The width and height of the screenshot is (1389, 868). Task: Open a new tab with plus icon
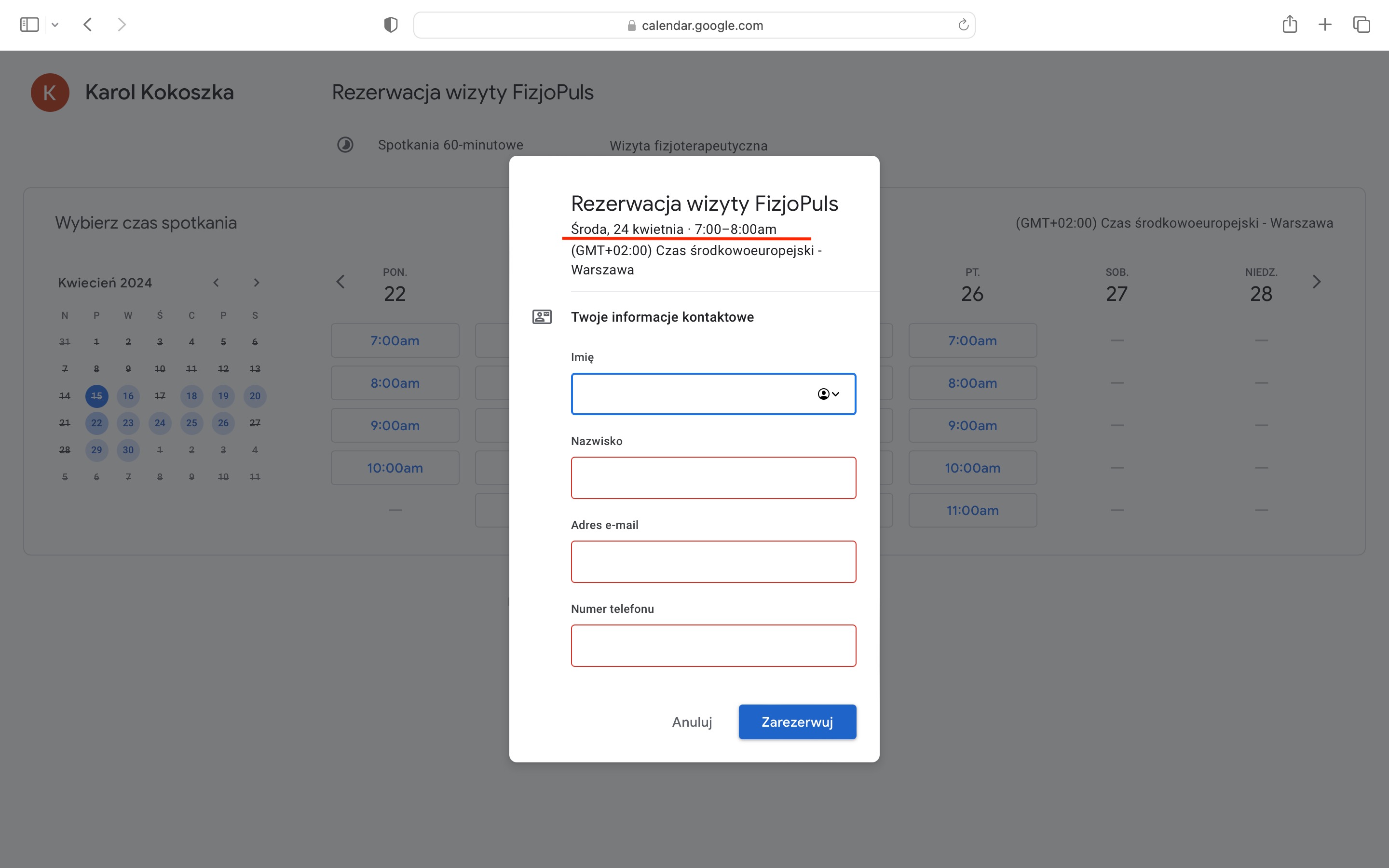(1325, 25)
